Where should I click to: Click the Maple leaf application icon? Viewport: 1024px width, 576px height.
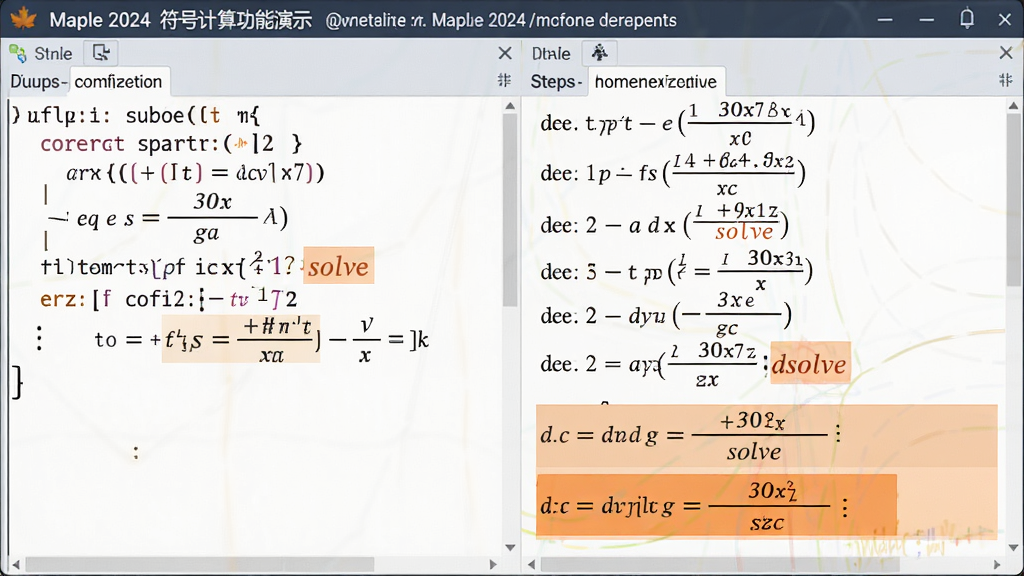[x=24, y=19]
